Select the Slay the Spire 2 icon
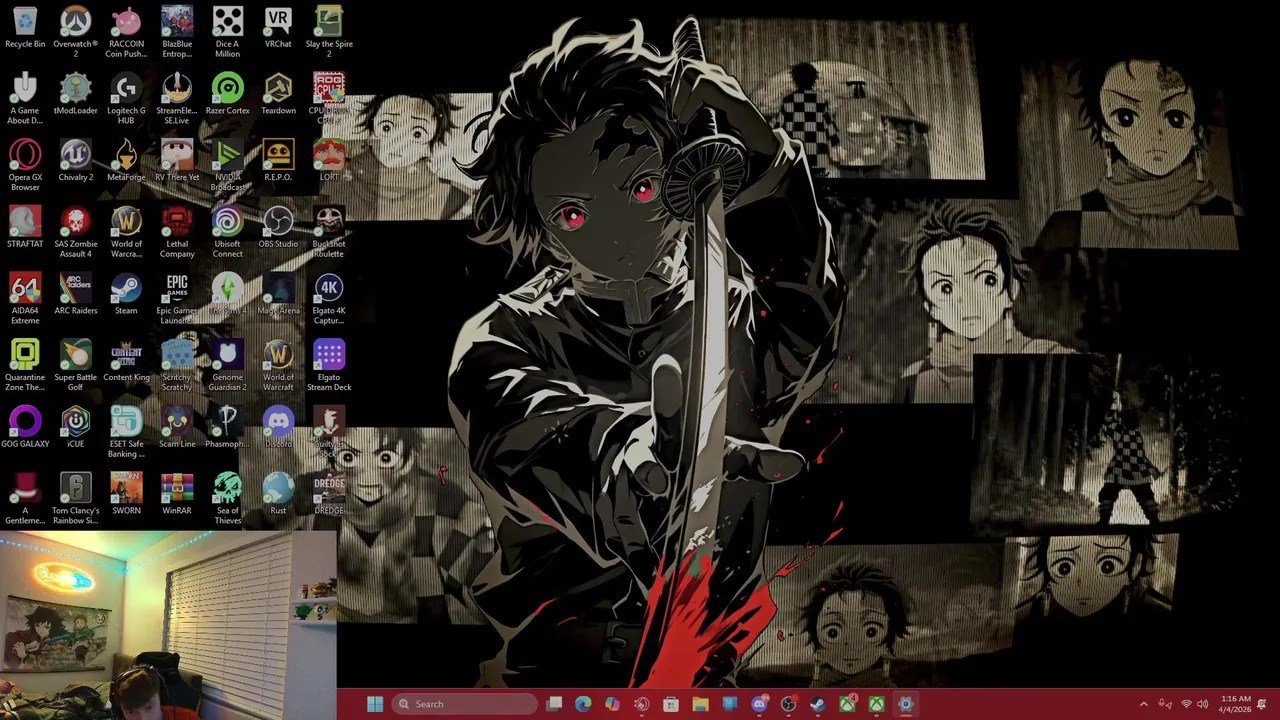1280x720 pixels. (329, 32)
